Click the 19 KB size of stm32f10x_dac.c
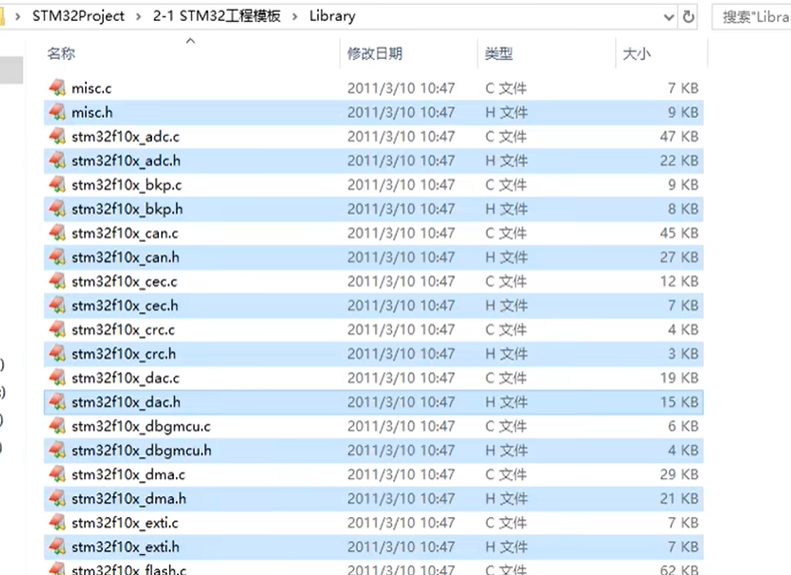Viewport: 791px width, 575px height. [x=679, y=378]
